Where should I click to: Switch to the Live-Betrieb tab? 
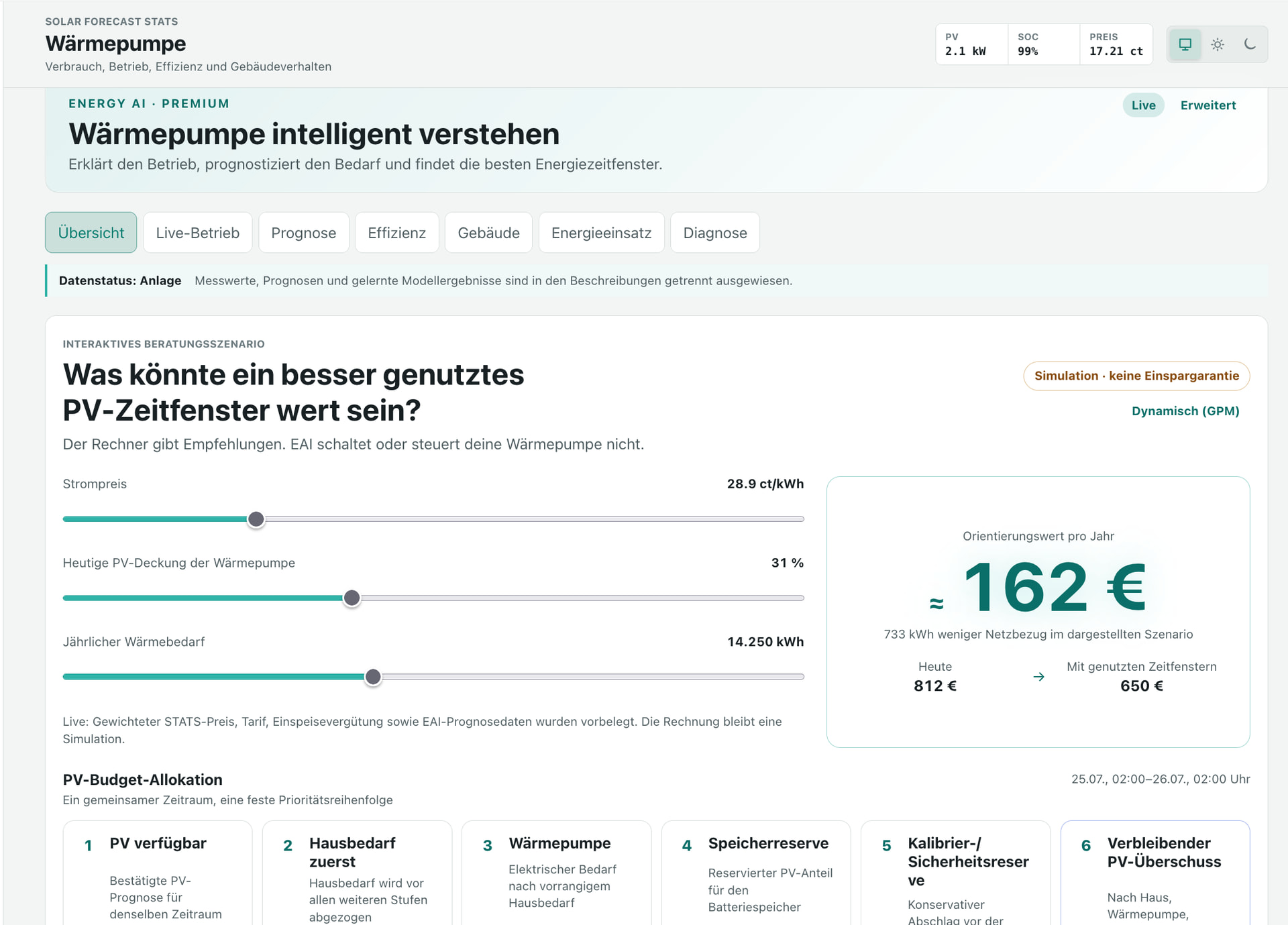pyautogui.click(x=198, y=233)
